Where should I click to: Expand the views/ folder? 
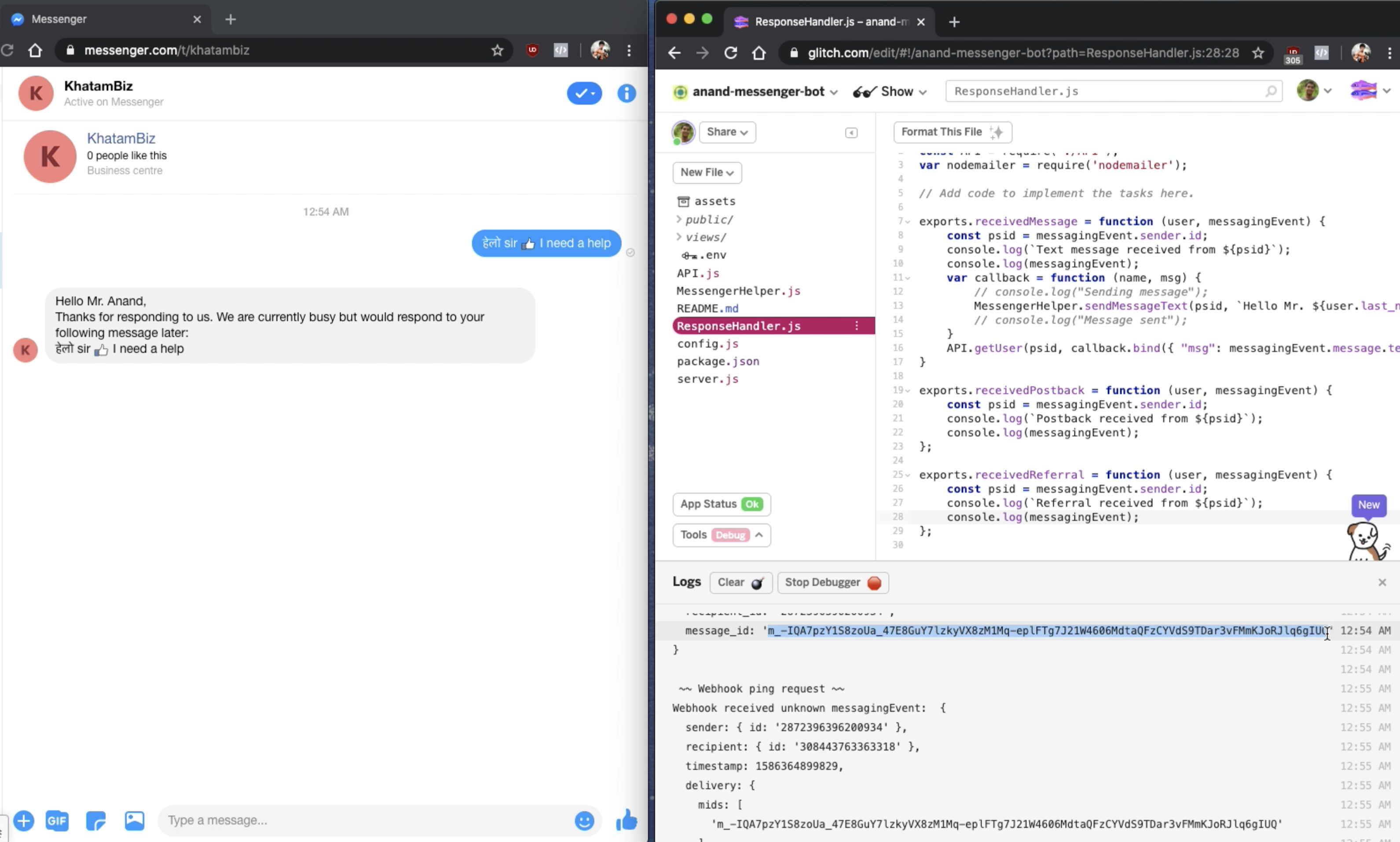coord(705,237)
